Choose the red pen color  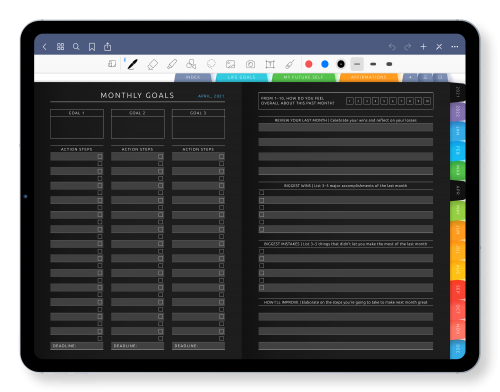pyautogui.click(x=309, y=64)
